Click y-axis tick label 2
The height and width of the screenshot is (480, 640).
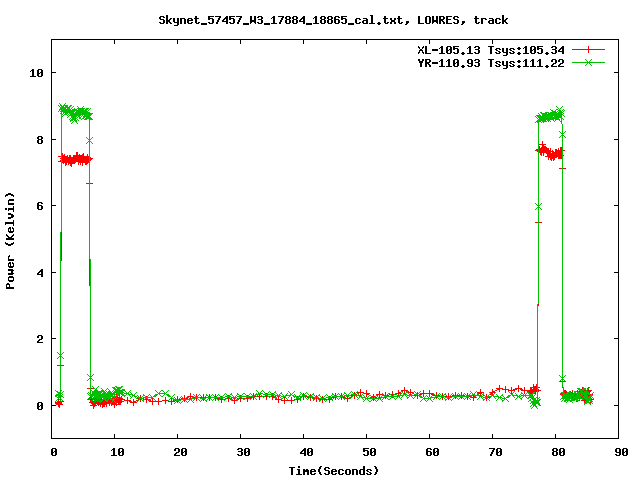[40, 339]
